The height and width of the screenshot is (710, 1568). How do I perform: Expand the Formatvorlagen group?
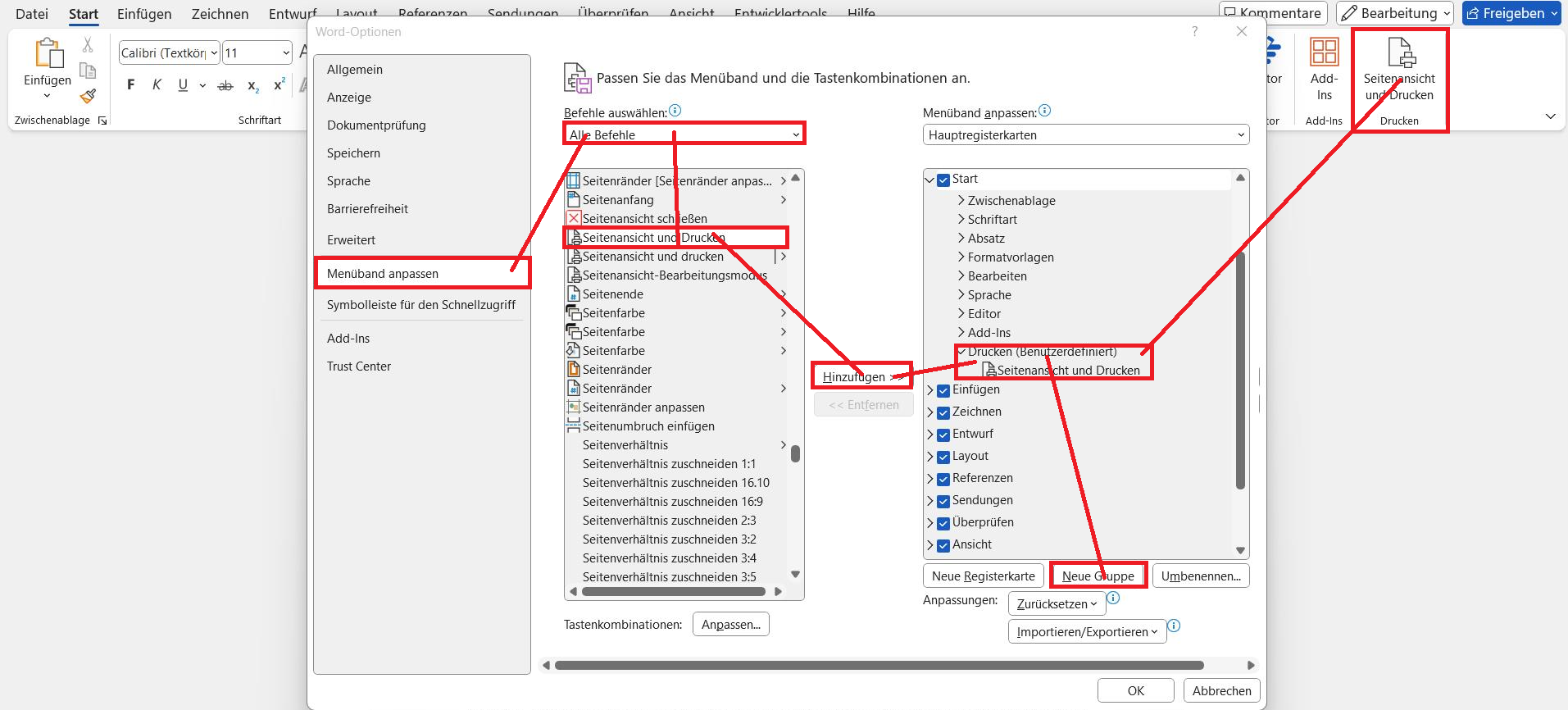click(961, 257)
